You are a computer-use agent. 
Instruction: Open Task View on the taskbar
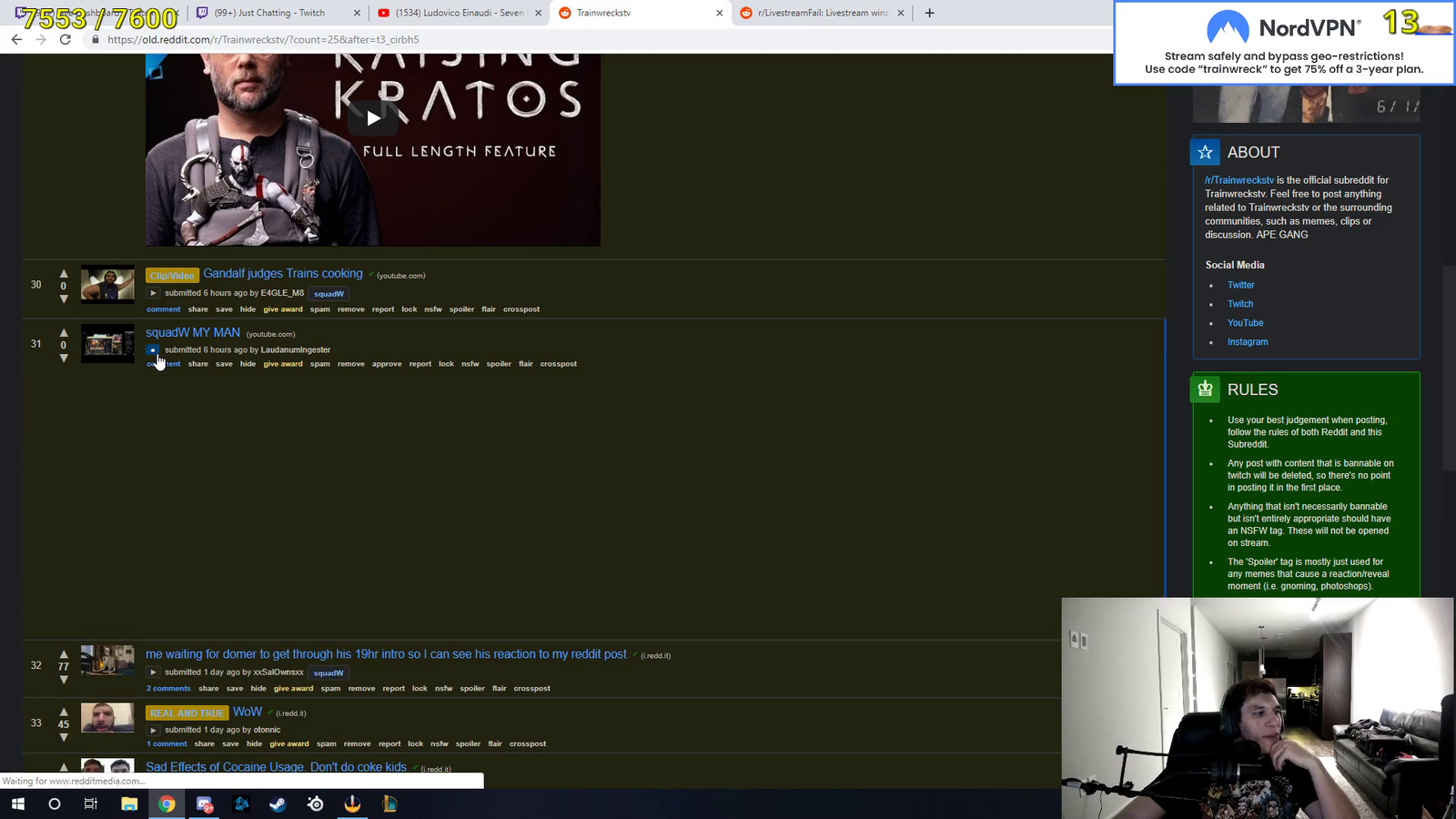coord(91,804)
